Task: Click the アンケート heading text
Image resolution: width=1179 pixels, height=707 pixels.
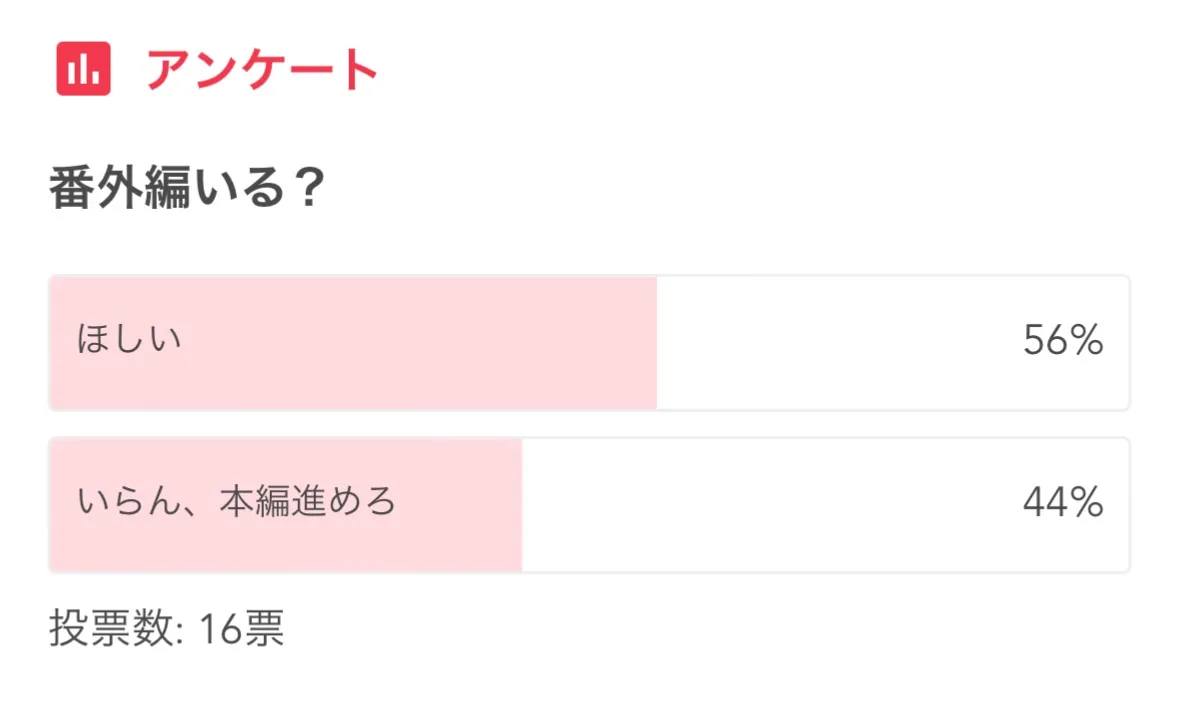Action: tap(262, 69)
